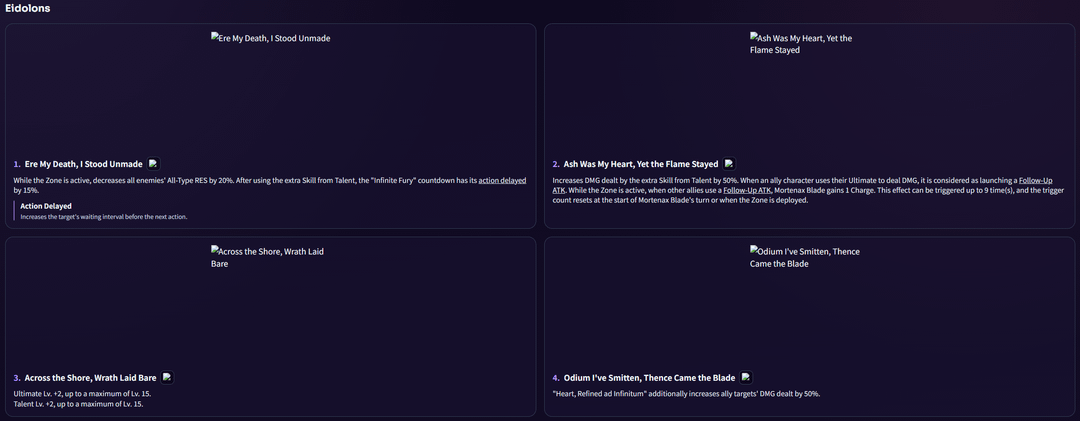
Task: Open the underlined "action delayed" keyword link
Action: pyautogui.click(x=501, y=180)
